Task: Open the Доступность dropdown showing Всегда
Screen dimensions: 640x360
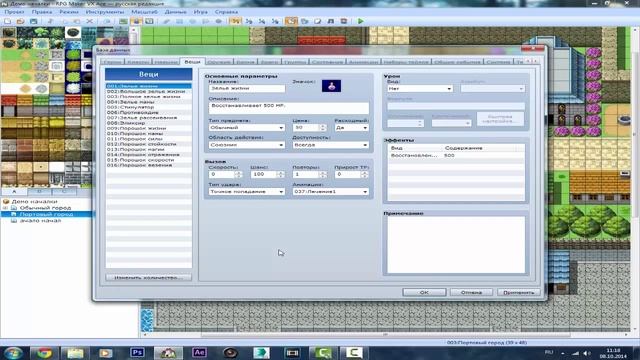Action: pos(331,145)
